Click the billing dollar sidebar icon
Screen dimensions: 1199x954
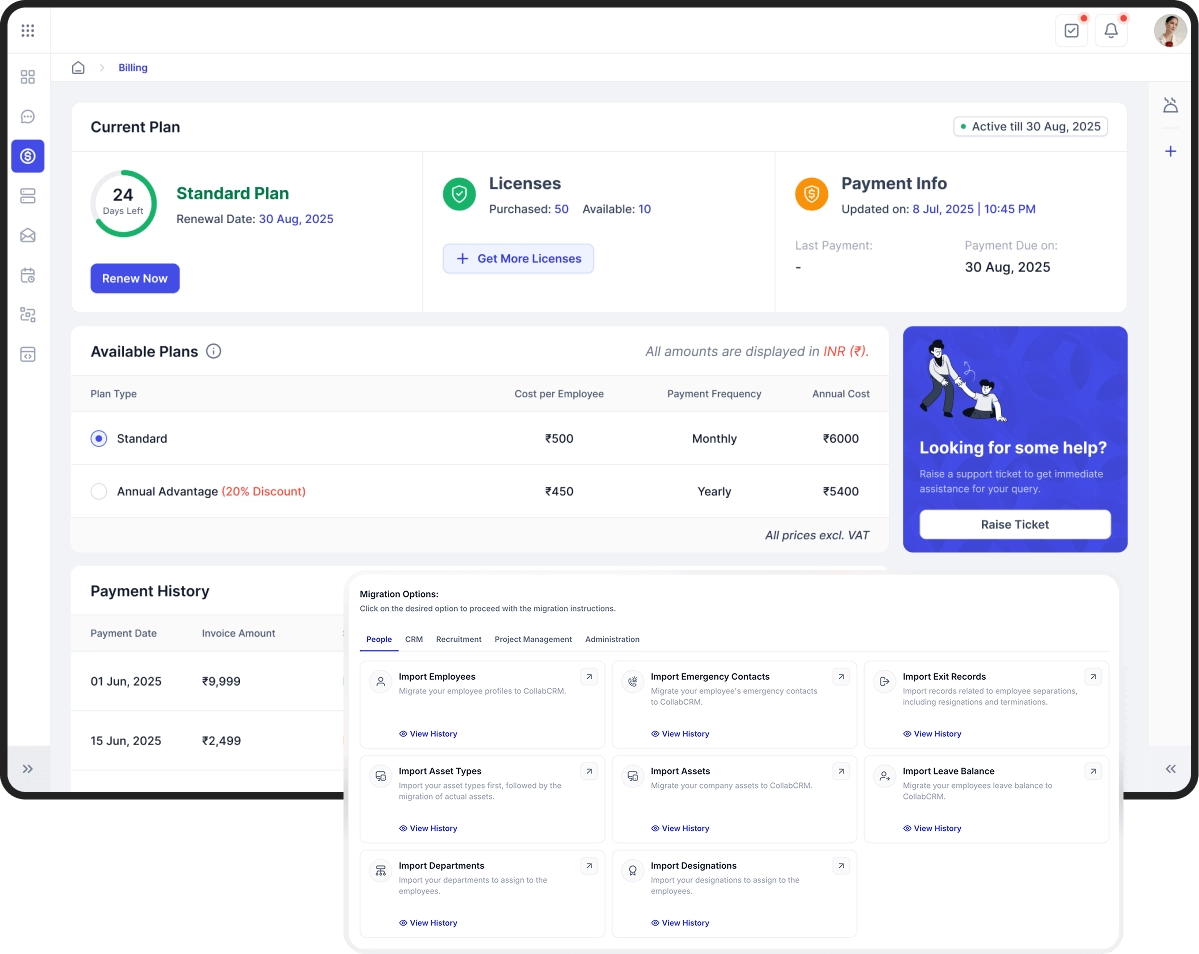coord(28,156)
